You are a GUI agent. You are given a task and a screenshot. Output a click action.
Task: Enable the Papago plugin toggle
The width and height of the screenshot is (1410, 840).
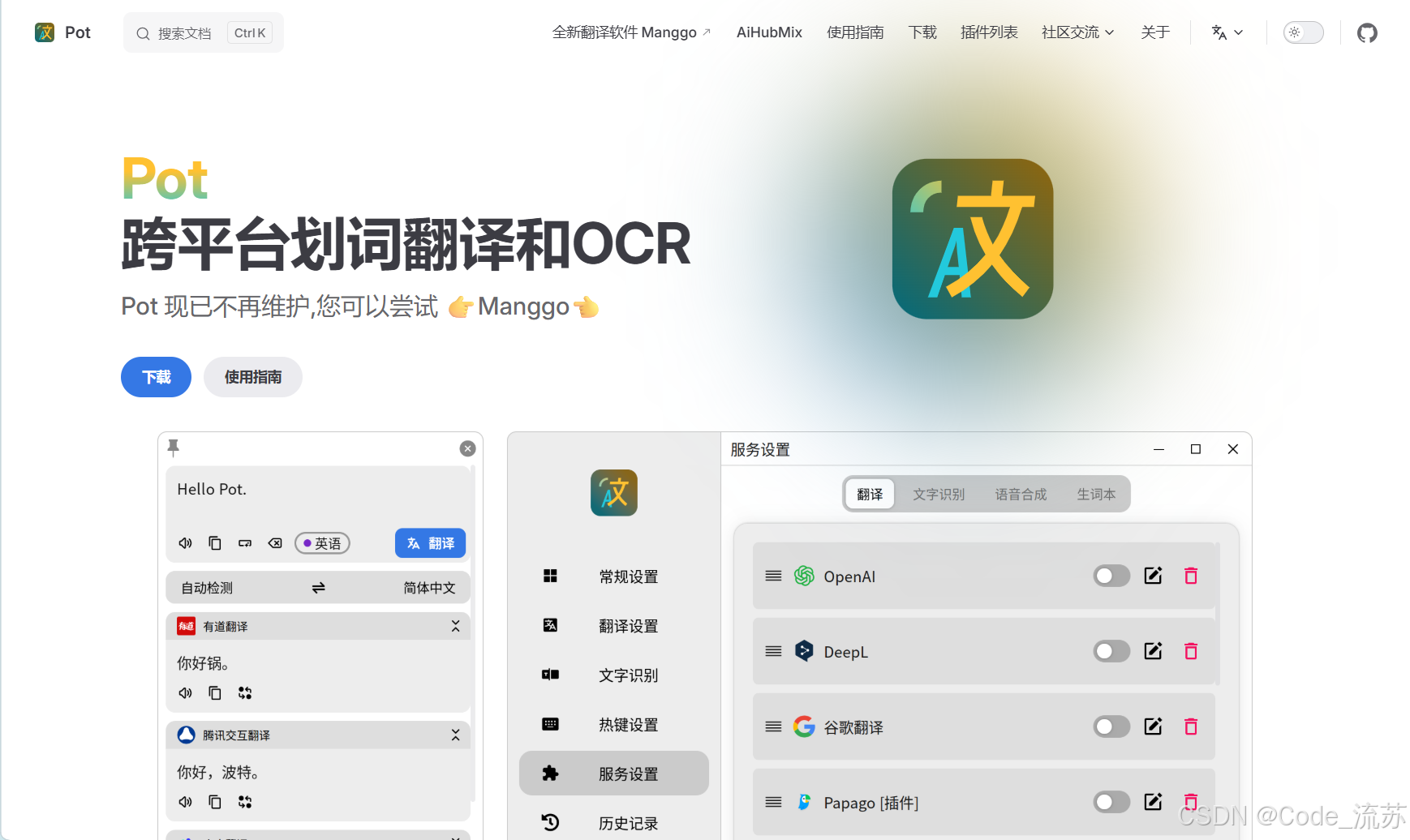1111,802
